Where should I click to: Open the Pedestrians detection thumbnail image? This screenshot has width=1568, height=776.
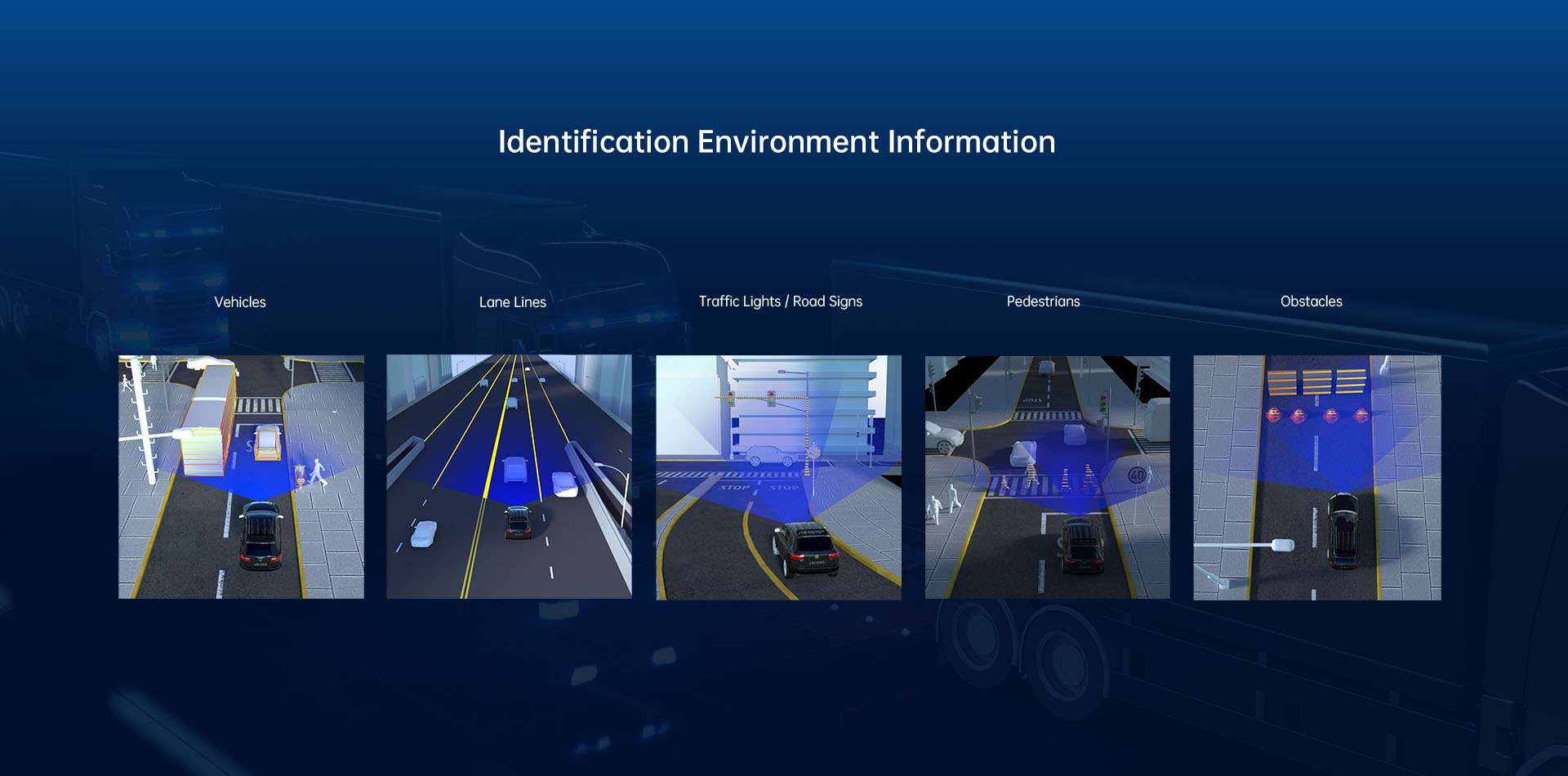pos(1047,477)
